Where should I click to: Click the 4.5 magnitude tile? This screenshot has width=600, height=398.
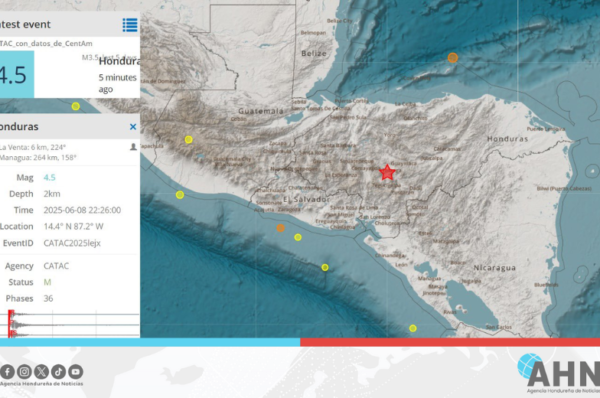coord(17,74)
